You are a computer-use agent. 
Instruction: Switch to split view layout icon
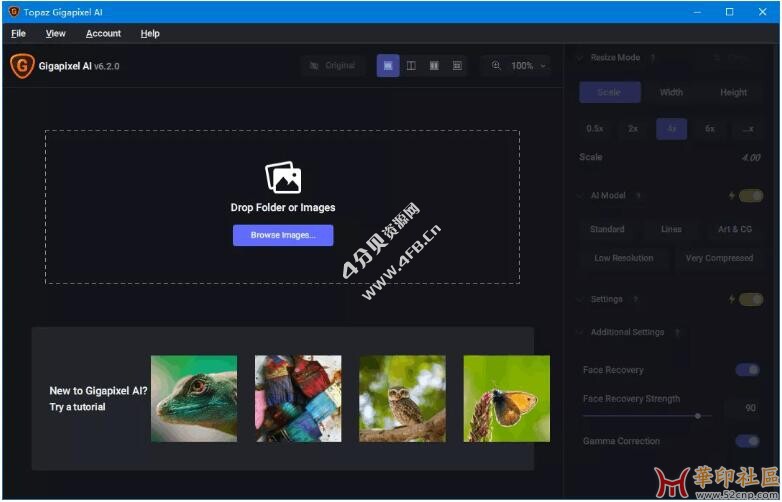pos(411,66)
